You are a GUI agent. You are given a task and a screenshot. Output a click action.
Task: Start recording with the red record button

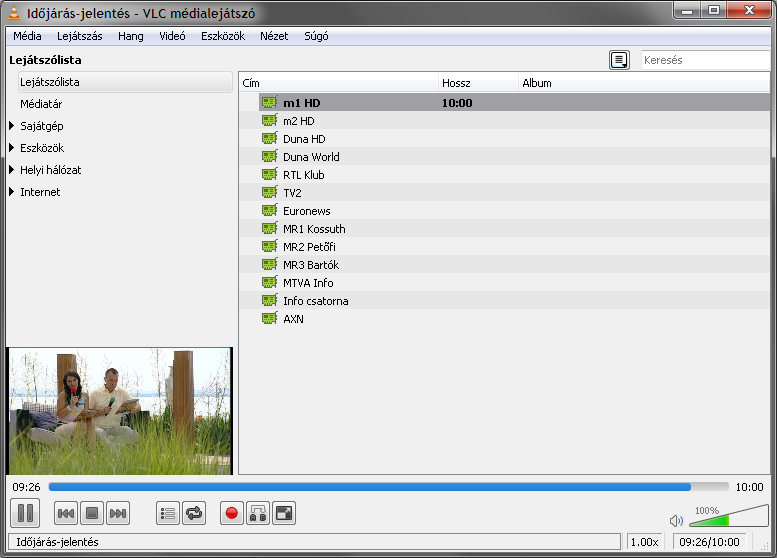click(x=231, y=513)
